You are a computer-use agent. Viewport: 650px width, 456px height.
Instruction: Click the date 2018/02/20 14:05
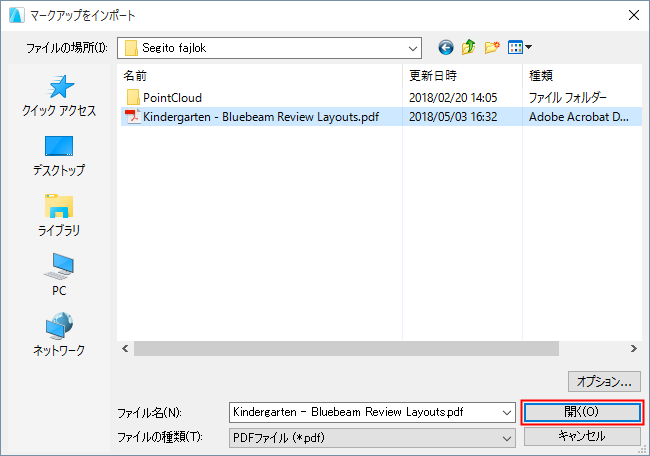point(453,98)
